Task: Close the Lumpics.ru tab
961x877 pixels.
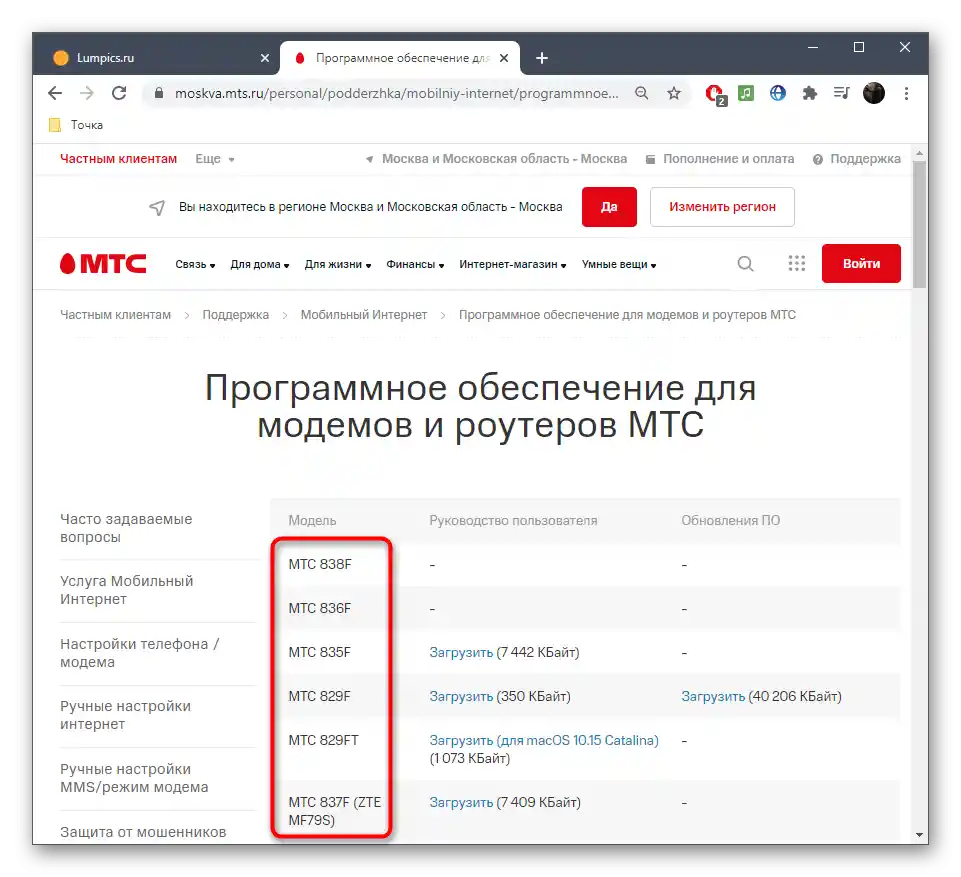Action: point(265,58)
